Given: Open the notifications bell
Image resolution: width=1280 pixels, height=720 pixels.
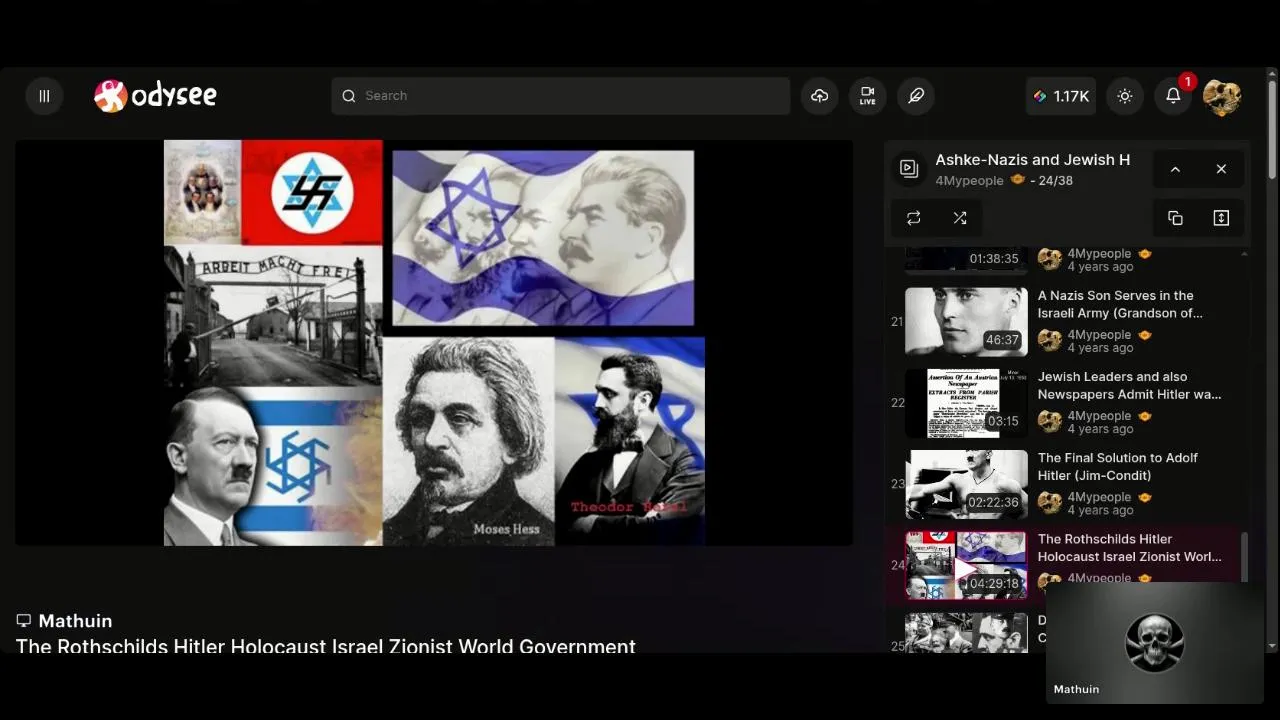Looking at the screenshot, I should (x=1174, y=96).
